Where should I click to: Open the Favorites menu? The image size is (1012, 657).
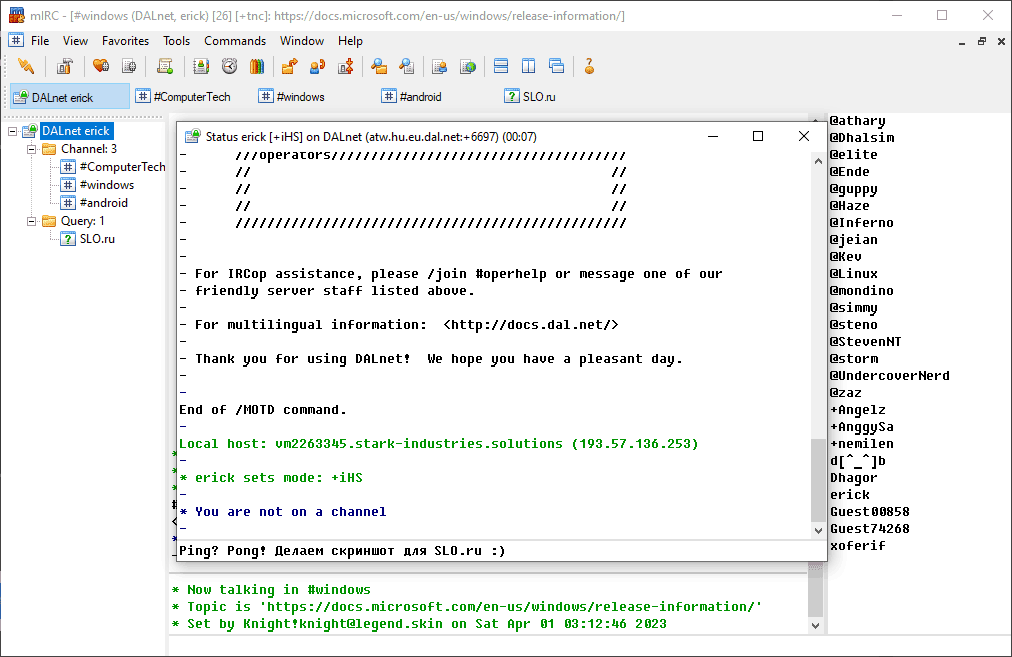(x=125, y=41)
